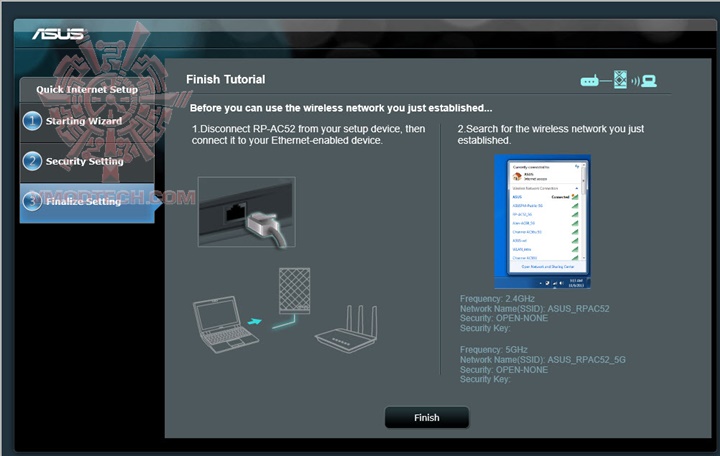The image size is (720, 456).
Task: Select the Finalize Setting step
Action: [x=87, y=202]
